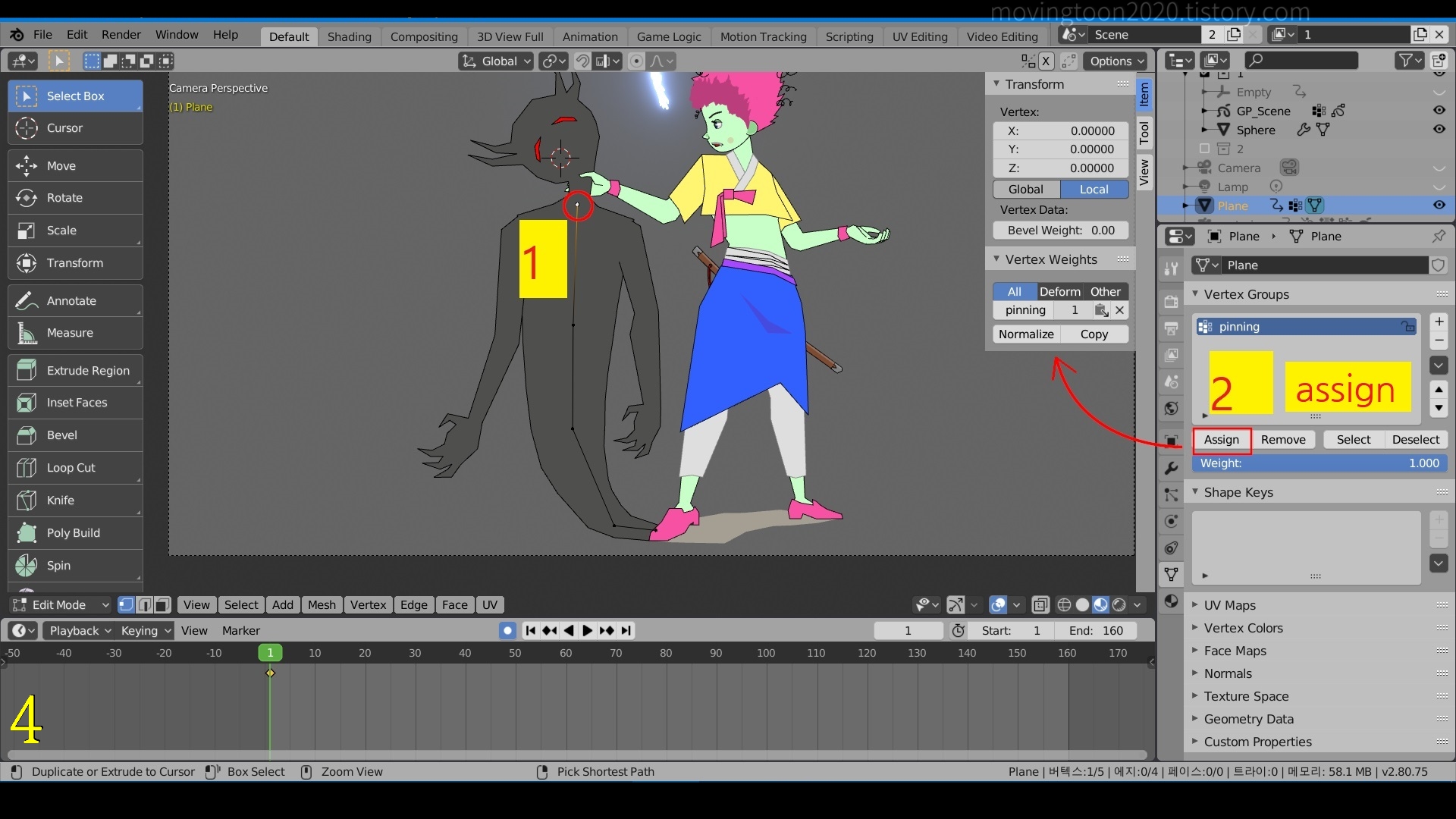Open the Render menu
1456x819 pixels.
tap(121, 35)
